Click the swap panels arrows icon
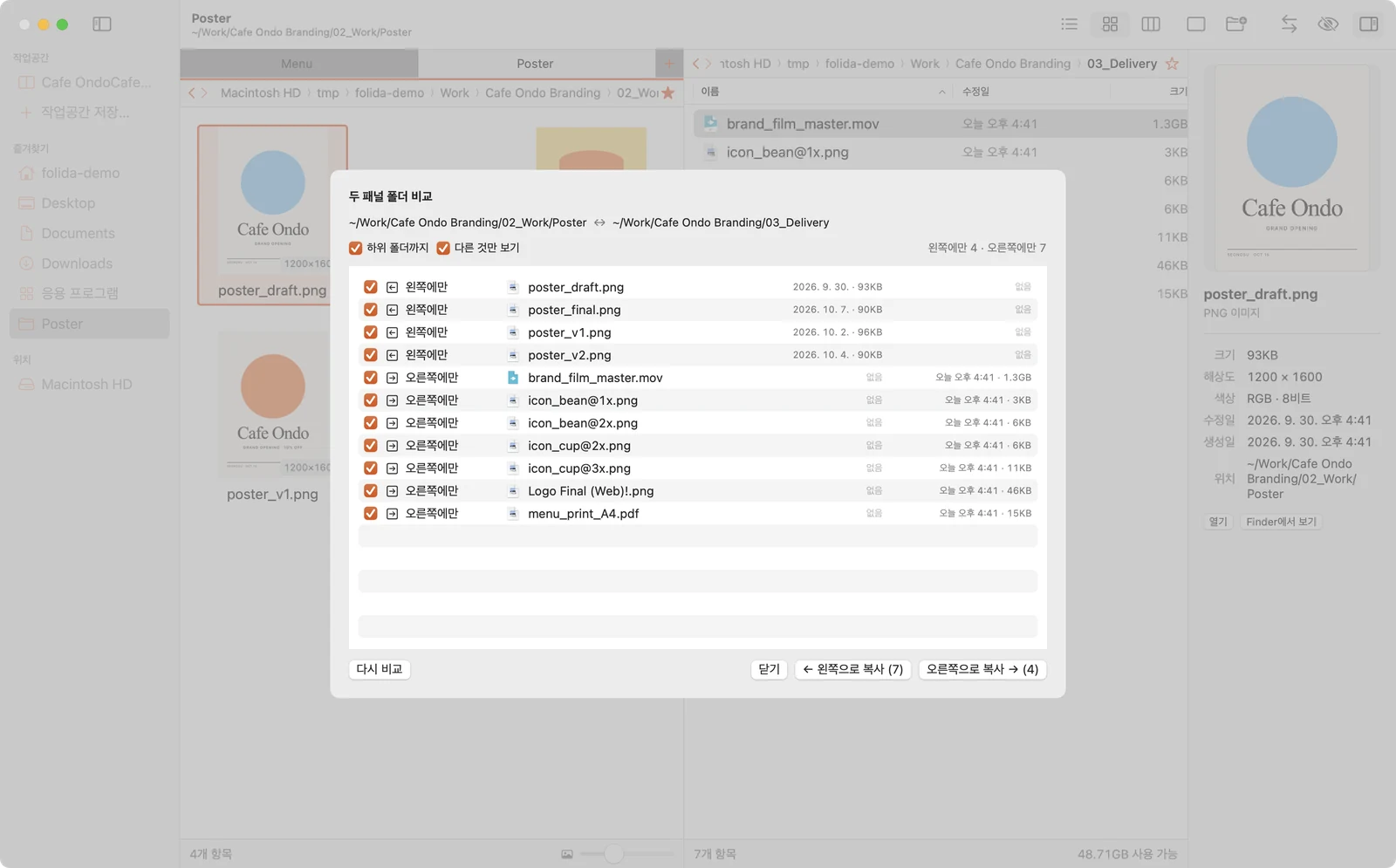Image resolution: width=1396 pixels, height=868 pixels. [1289, 24]
